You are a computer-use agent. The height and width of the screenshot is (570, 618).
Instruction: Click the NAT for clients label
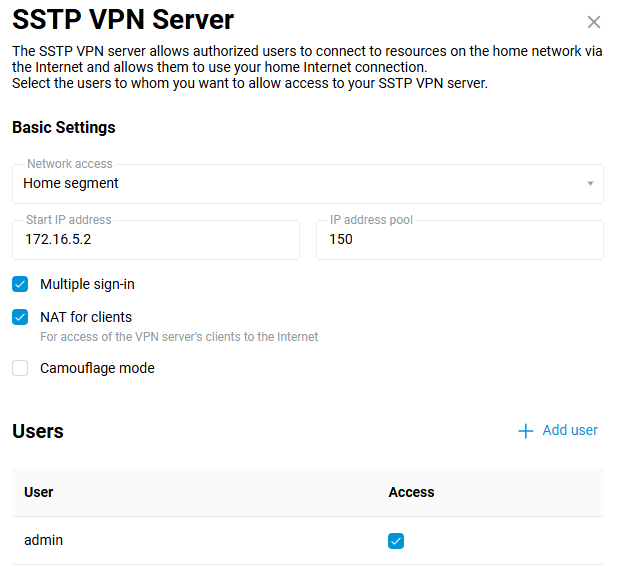[x=86, y=317]
